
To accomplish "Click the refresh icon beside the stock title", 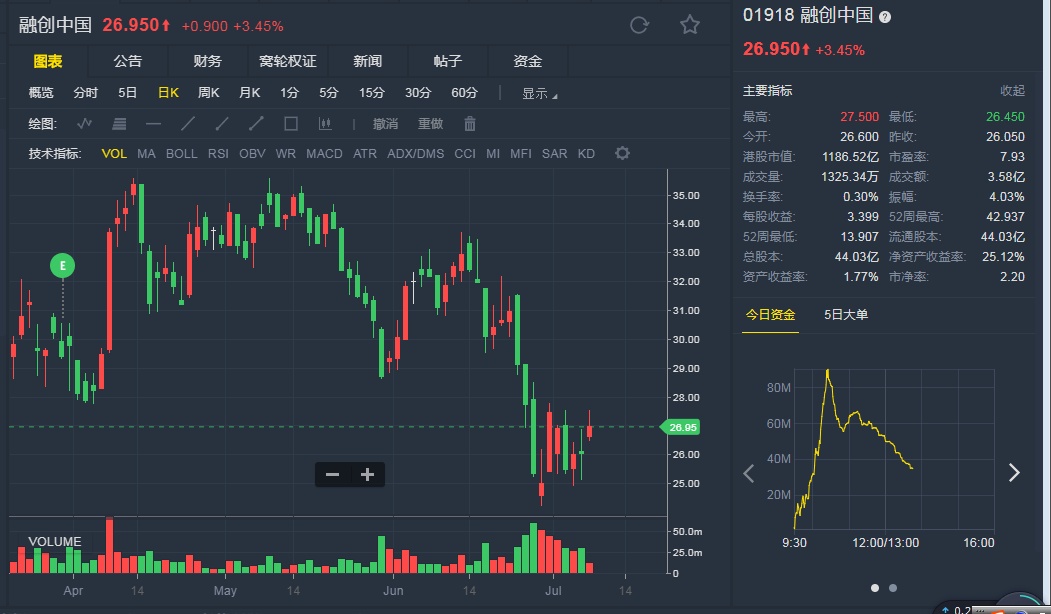I will [639, 26].
